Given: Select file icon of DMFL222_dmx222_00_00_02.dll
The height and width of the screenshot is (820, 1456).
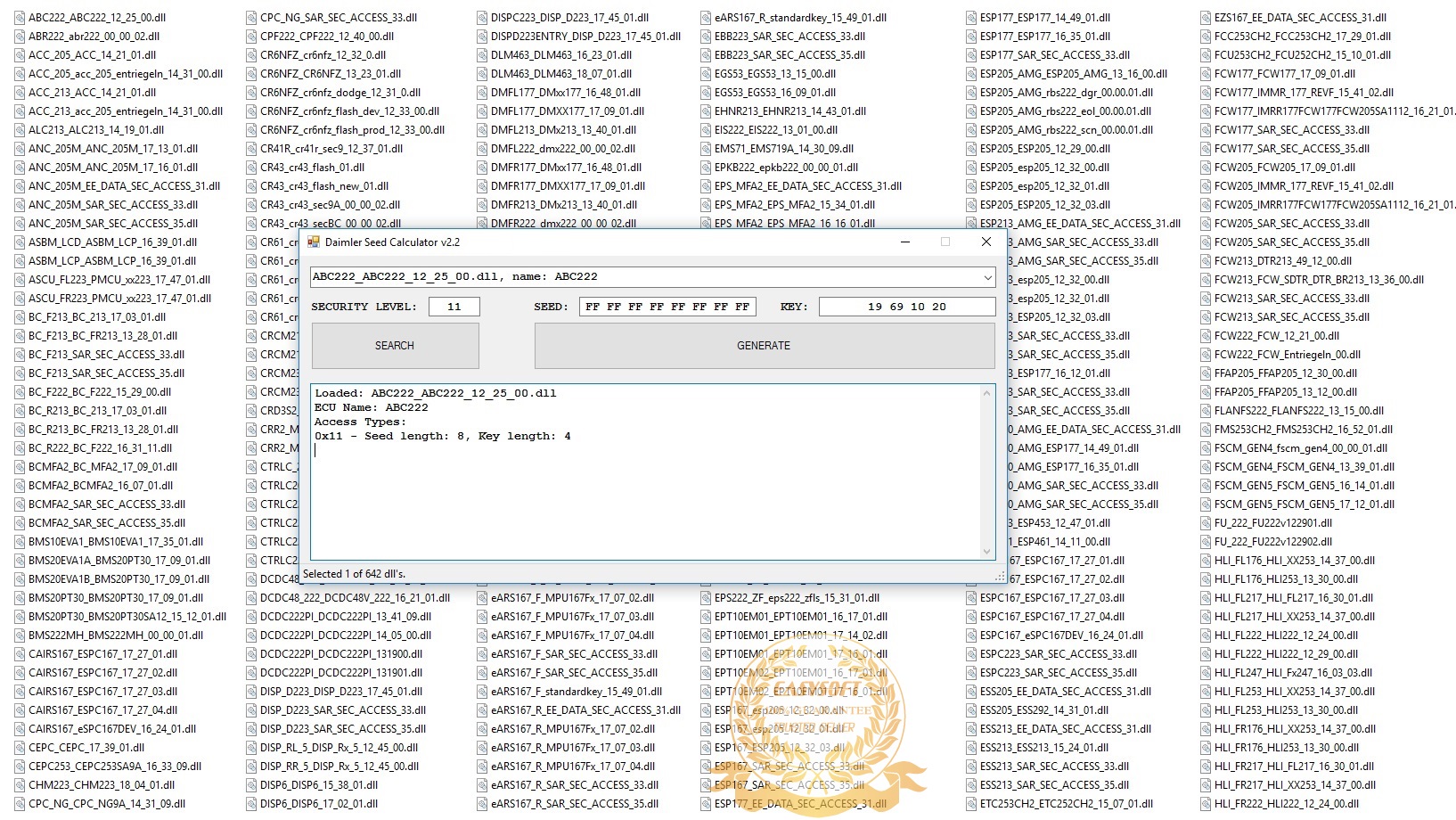Looking at the screenshot, I should click(482, 148).
